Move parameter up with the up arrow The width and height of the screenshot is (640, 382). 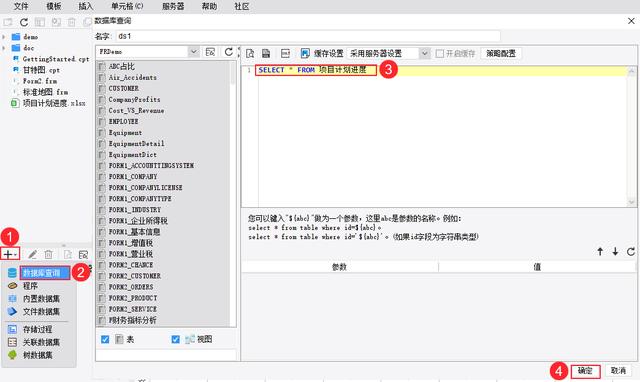pos(600,251)
